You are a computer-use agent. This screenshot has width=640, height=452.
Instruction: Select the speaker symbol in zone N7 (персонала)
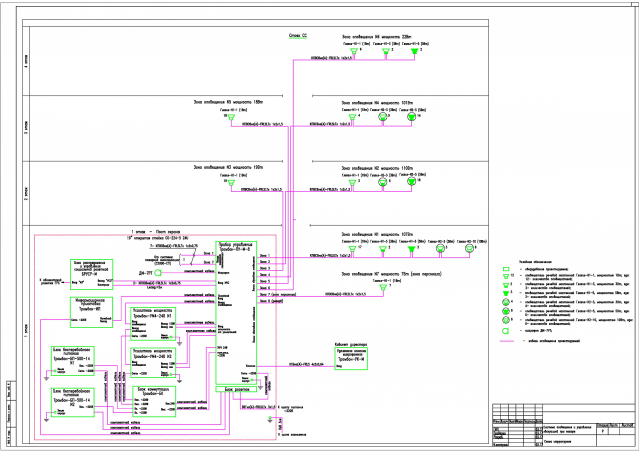coord(383,288)
